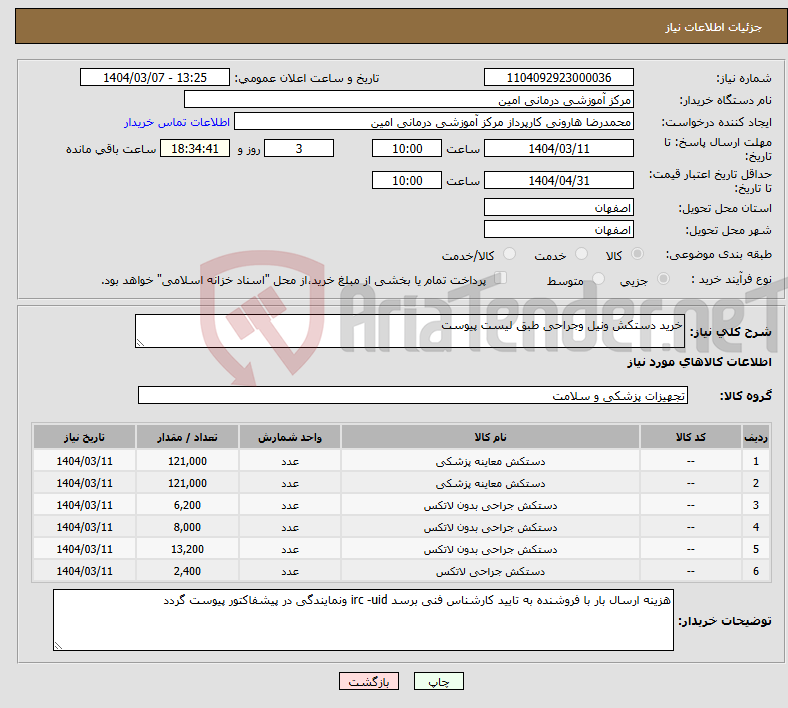Select the کالا radio button
The width and height of the screenshot is (788, 708).
pyautogui.click(x=637, y=254)
